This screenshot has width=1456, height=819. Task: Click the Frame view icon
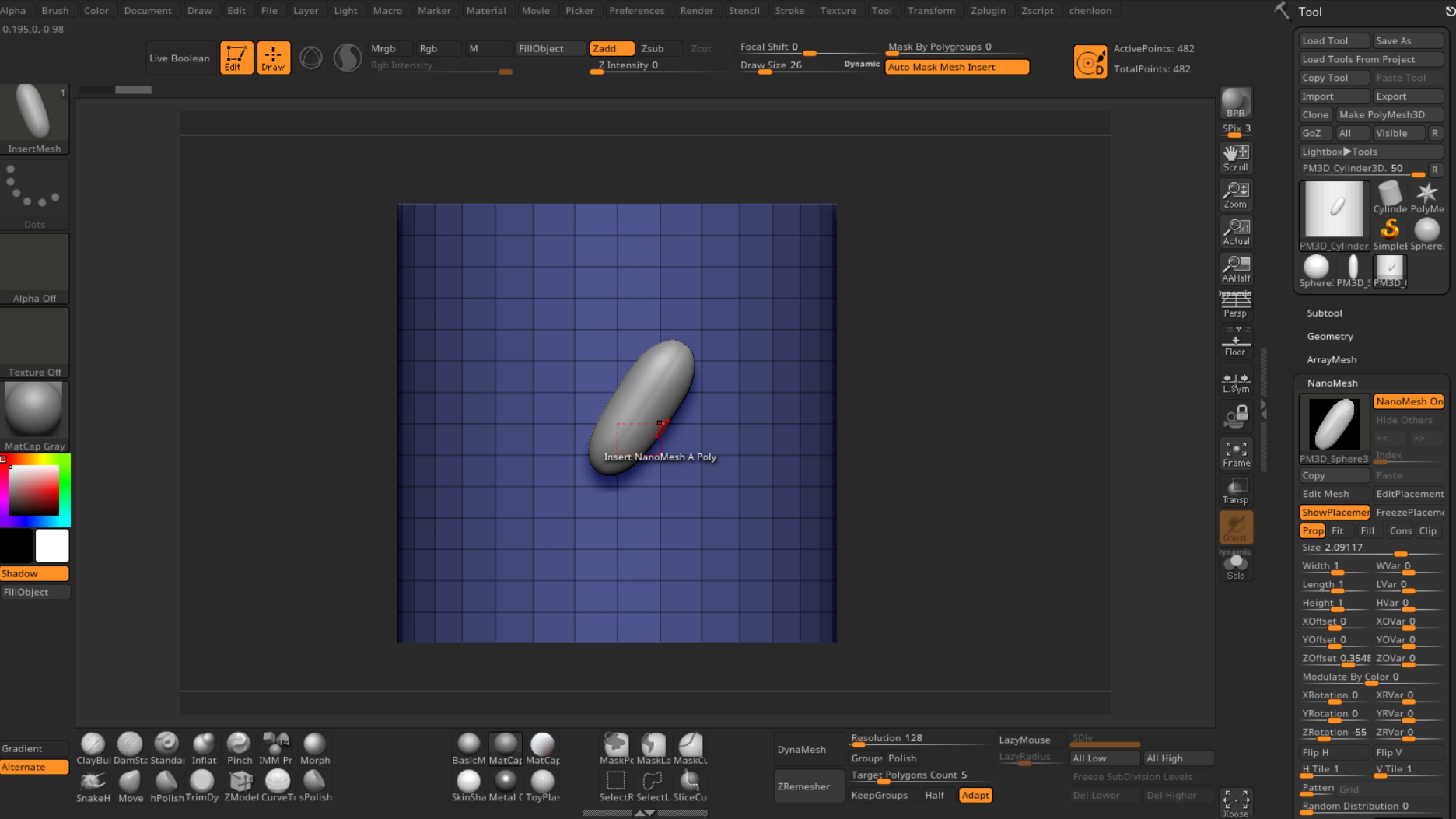click(1235, 453)
